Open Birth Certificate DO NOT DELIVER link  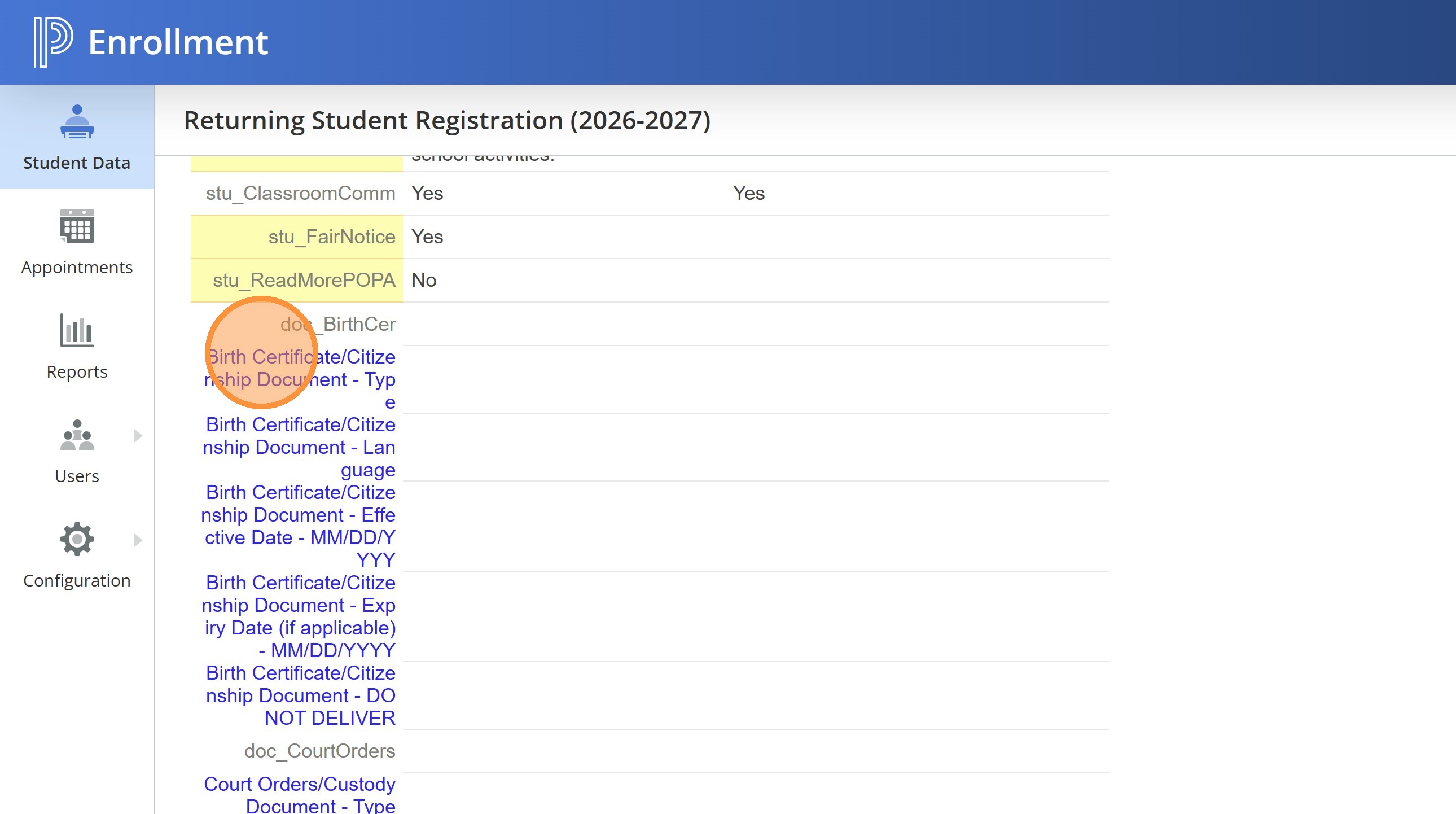300,695
